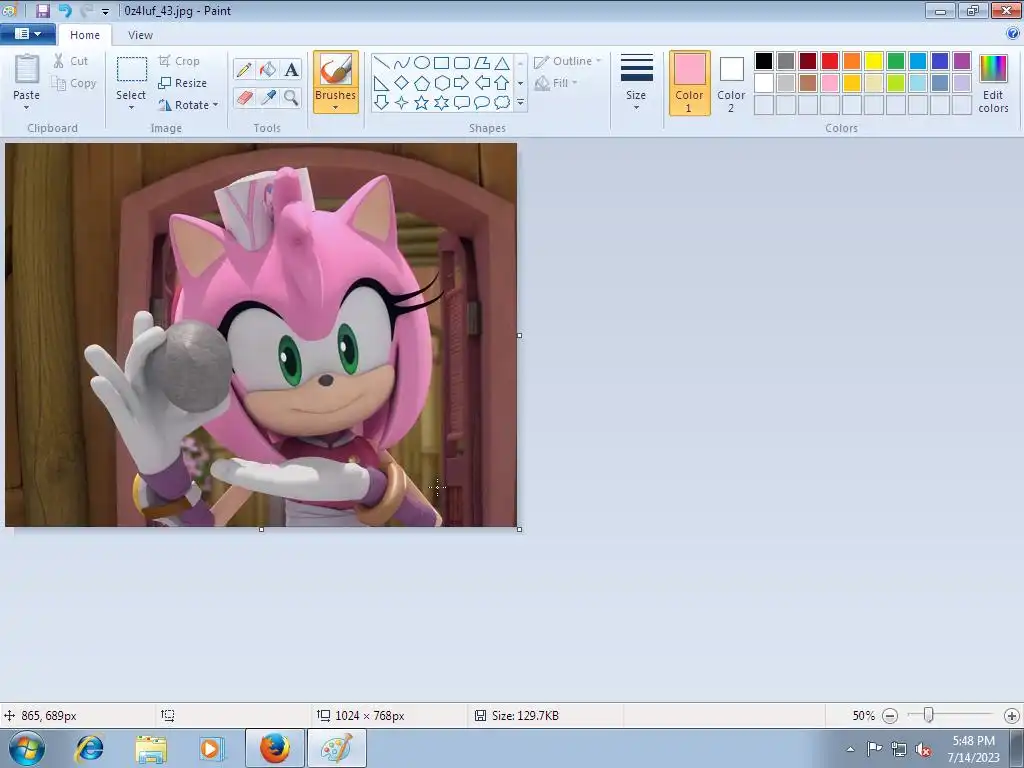1024x768 pixels.
Task: Choose the Five-point star shape
Action: (x=422, y=103)
